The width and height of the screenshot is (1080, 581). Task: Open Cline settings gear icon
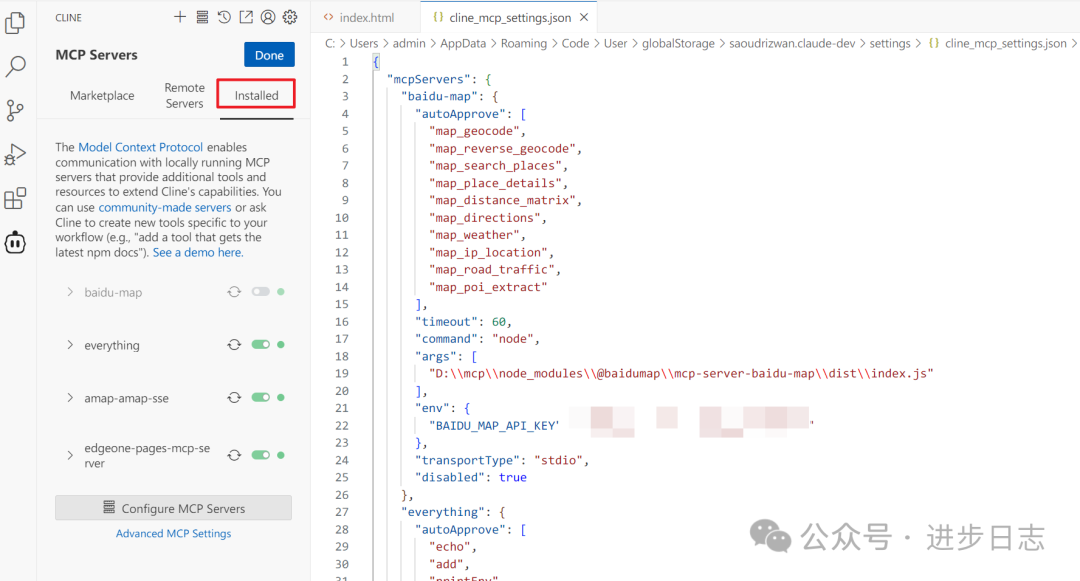pos(290,17)
